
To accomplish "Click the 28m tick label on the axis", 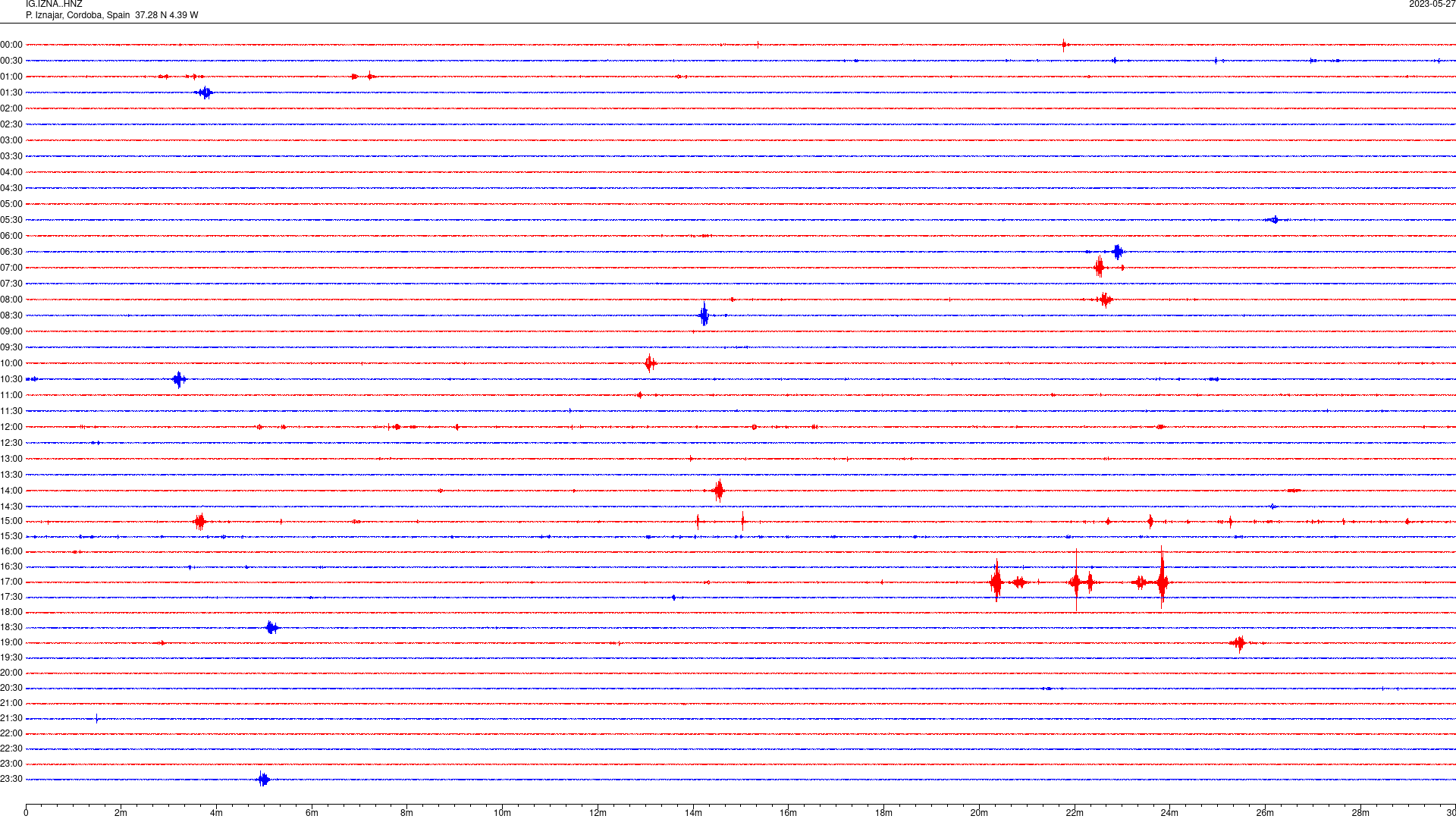I will pos(1360,813).
